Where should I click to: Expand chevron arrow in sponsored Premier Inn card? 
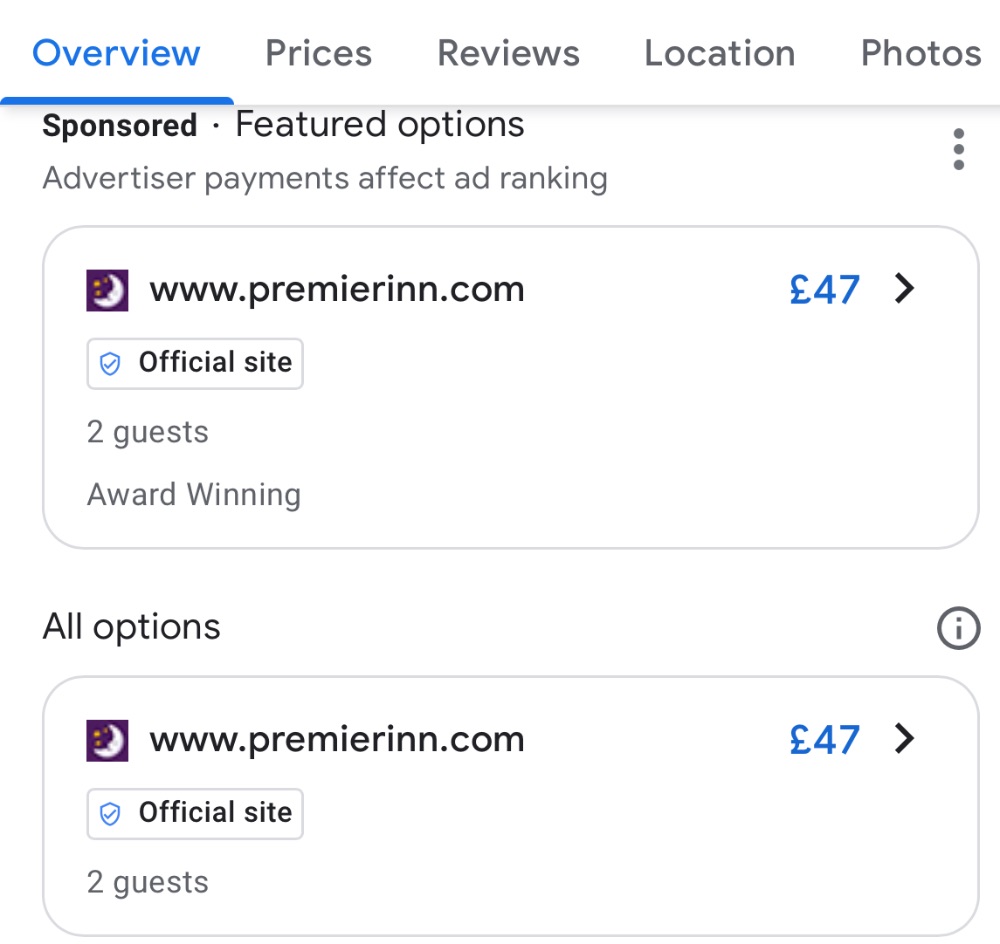904,289
